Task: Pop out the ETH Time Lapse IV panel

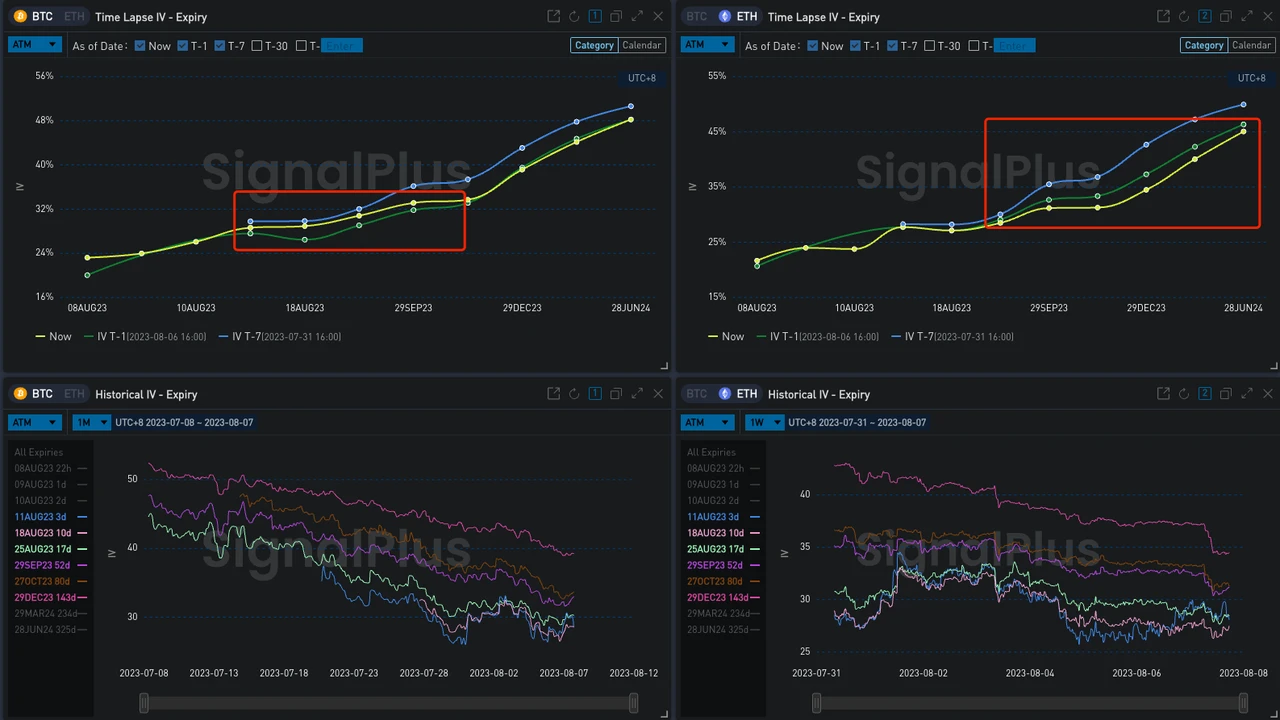Action: pos(1163,17)
